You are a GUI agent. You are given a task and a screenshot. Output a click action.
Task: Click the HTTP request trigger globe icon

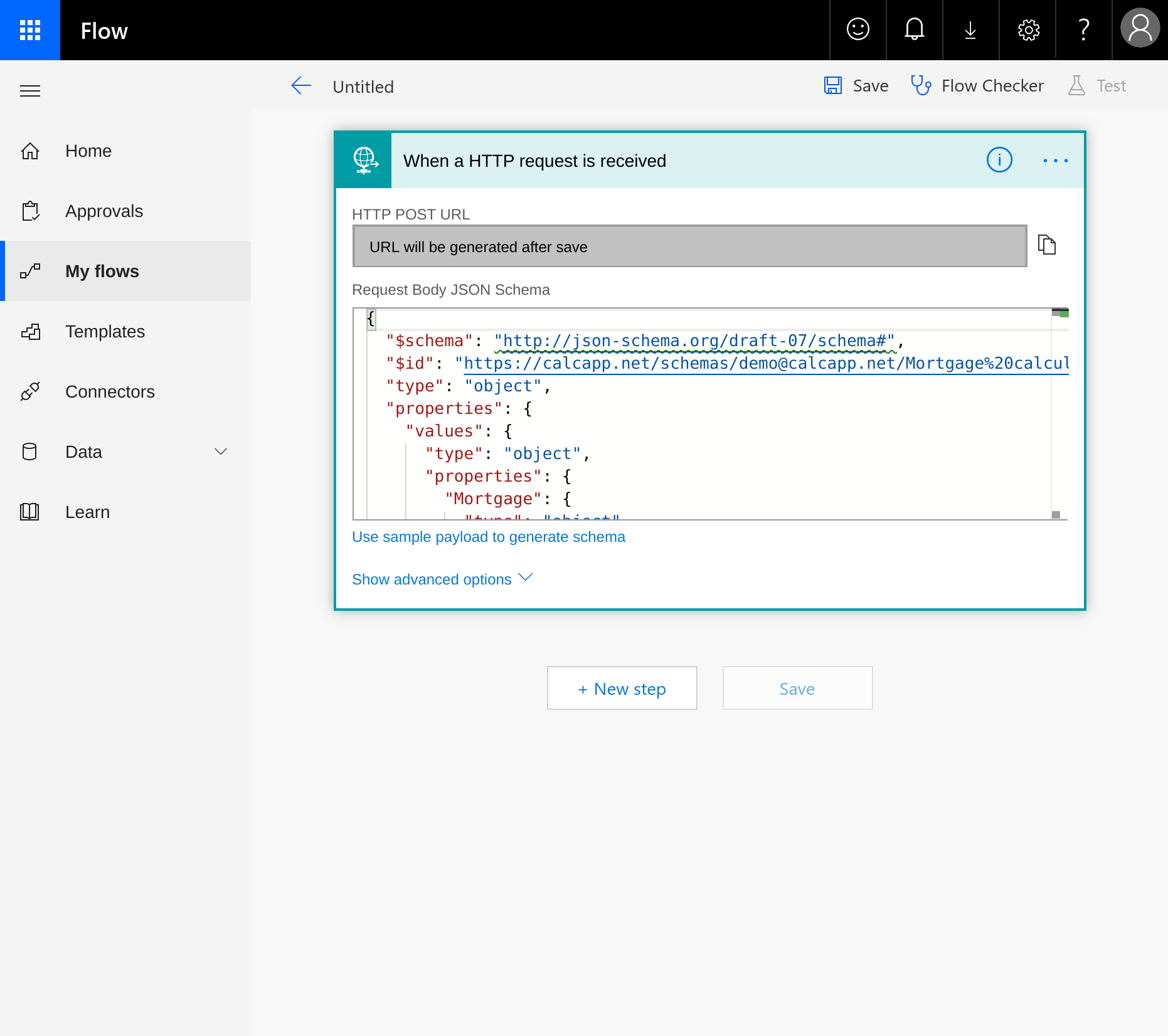tap(364, 161)
